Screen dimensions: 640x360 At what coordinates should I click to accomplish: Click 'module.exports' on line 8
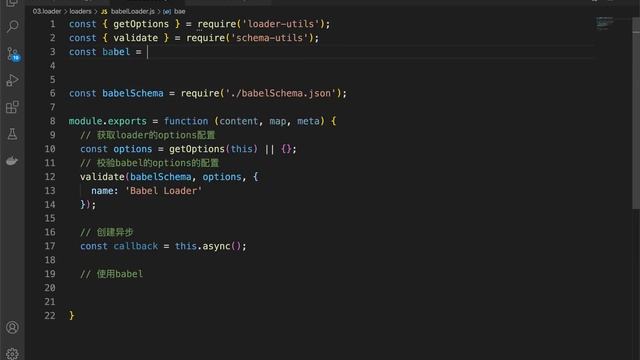pos(108,121)
